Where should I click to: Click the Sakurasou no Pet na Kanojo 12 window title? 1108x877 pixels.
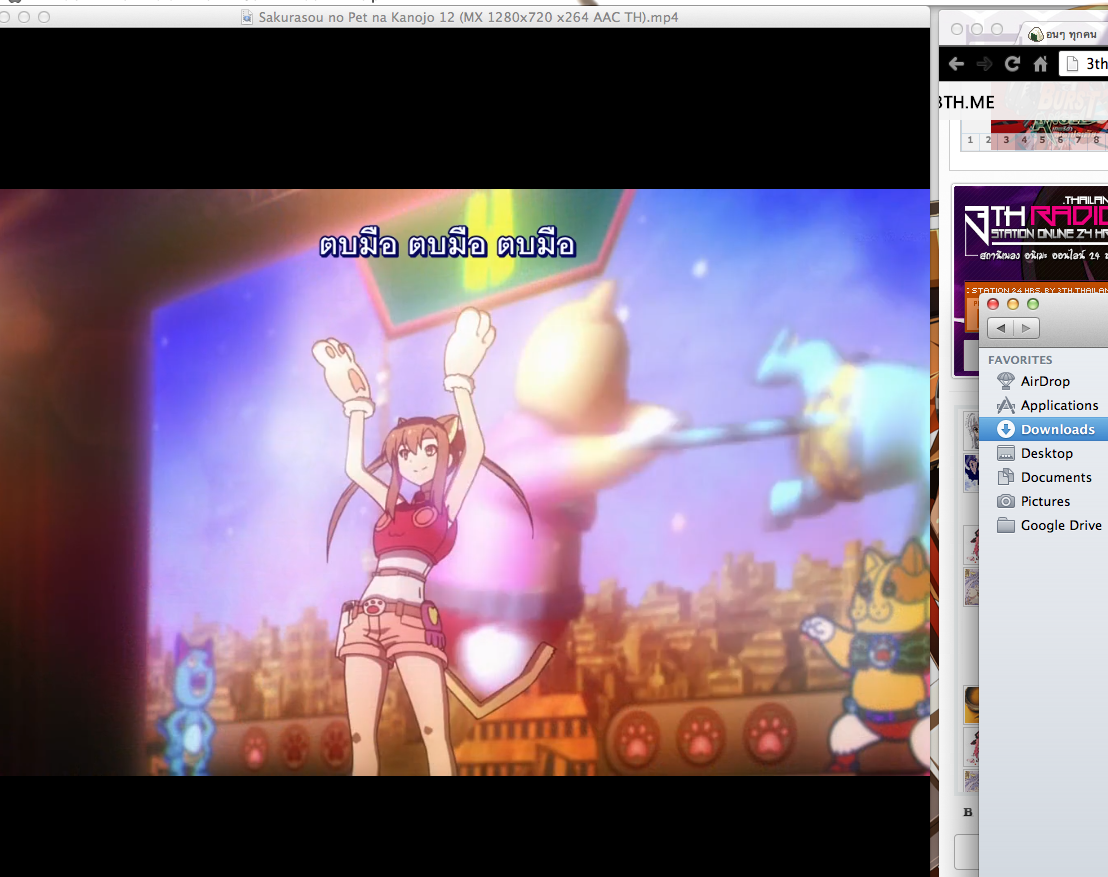click(468, 17)
